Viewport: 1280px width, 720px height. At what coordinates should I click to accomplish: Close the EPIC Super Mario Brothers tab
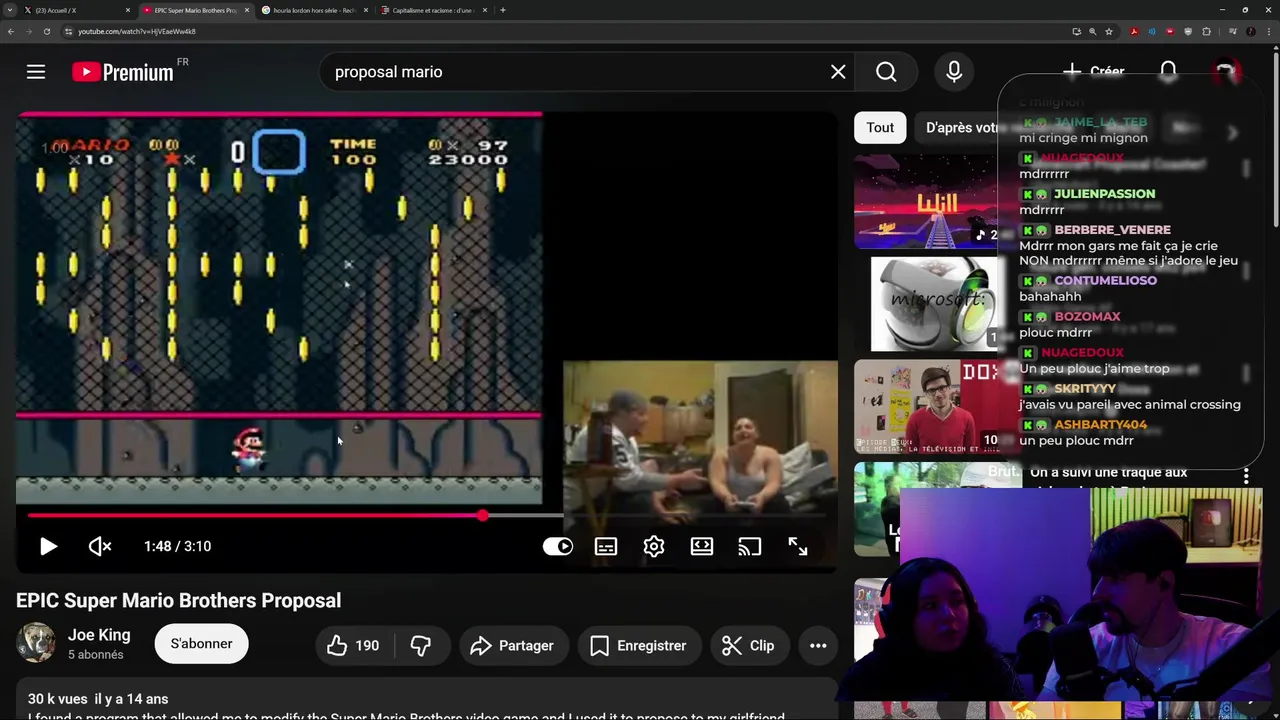[247, 10]
